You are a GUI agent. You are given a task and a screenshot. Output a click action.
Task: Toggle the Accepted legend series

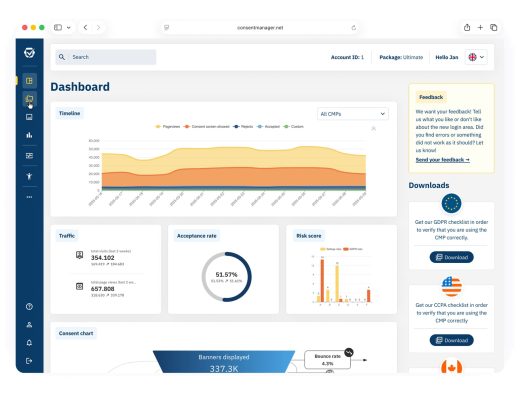pyautogui.click(x=268, y=127)
